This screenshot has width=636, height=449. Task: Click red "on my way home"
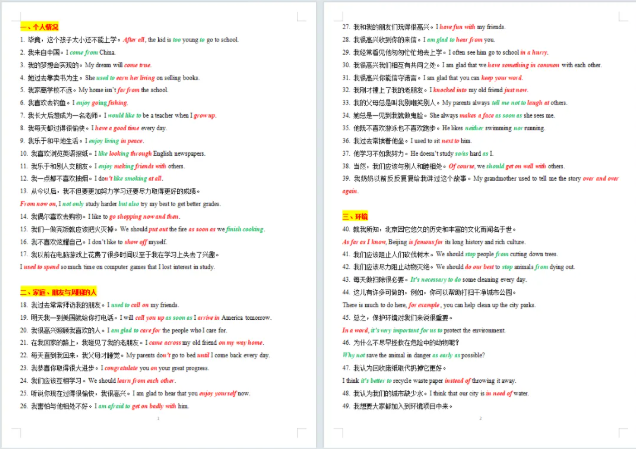pos(241,343)
